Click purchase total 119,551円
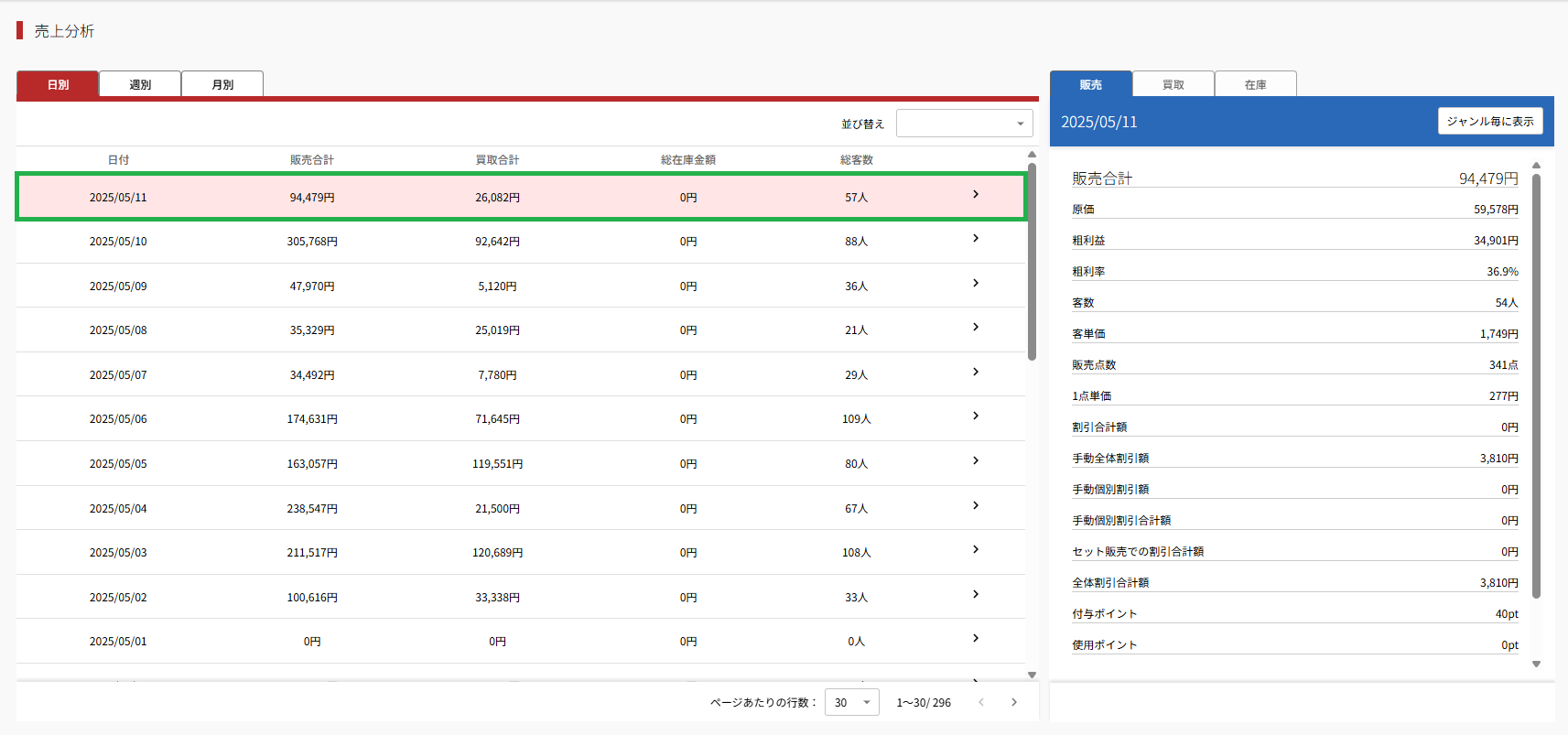1568x735 pixels. (x=497, y=464)
